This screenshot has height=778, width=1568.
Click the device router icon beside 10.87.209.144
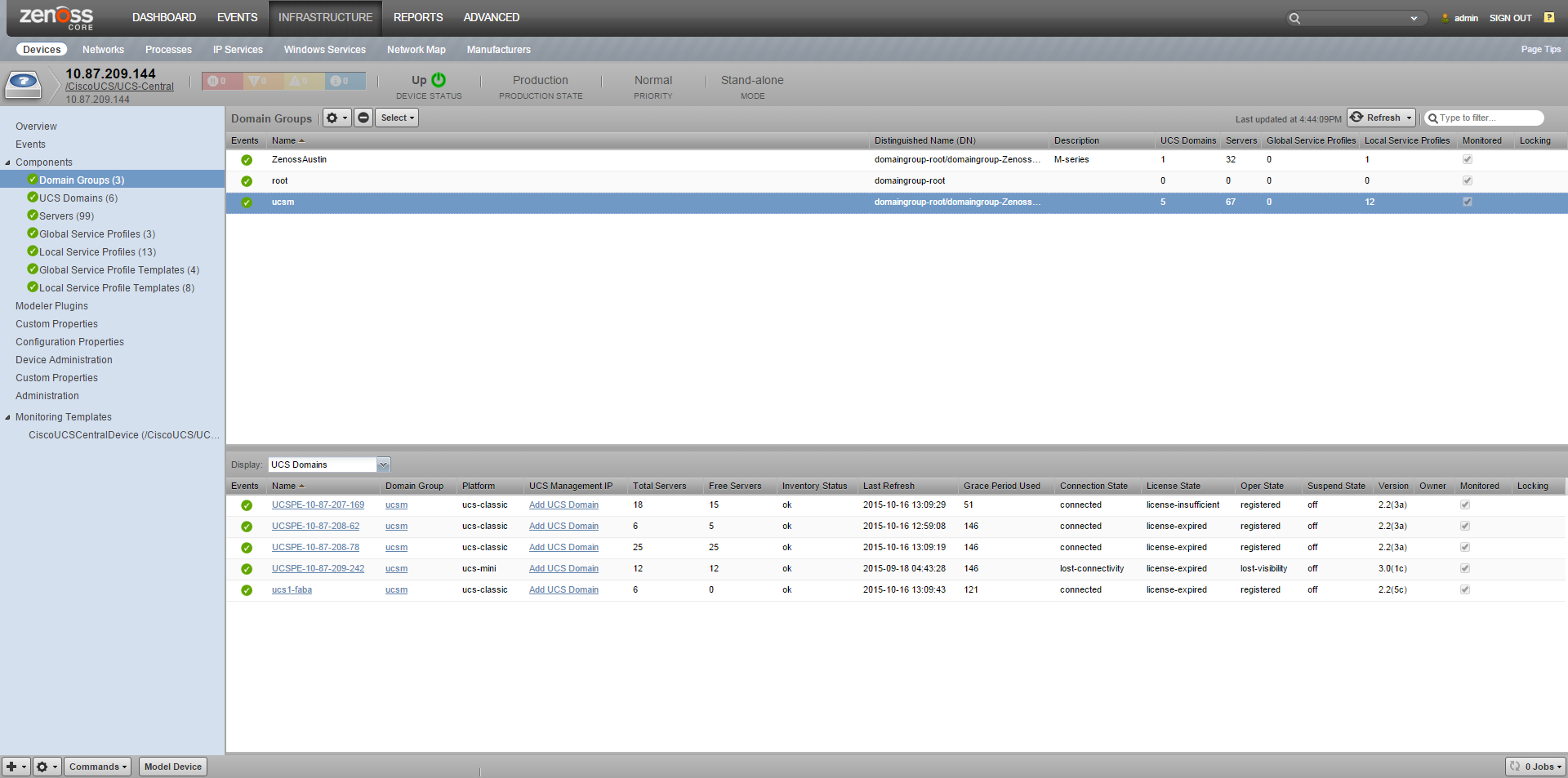(x=24, y=84)
